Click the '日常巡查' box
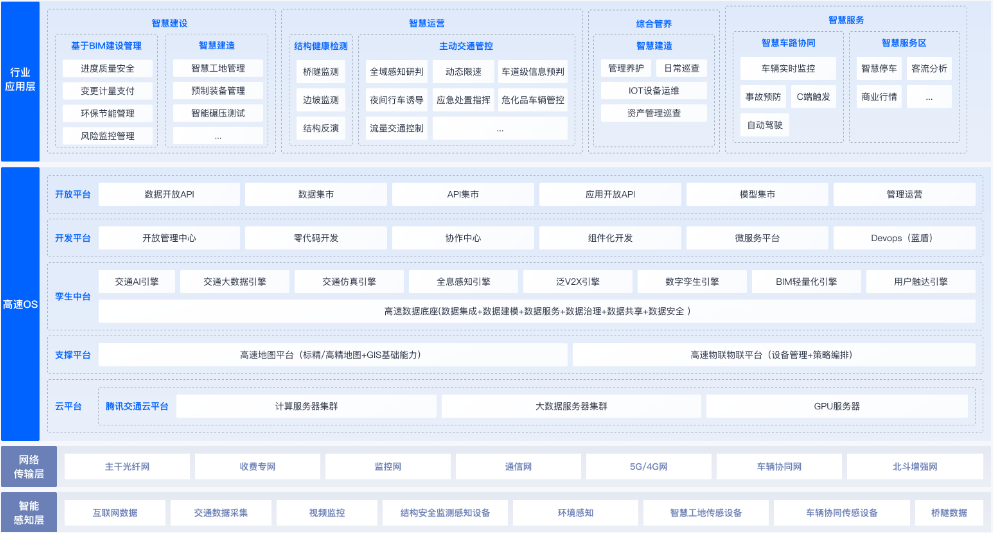The width and height of the screenshot is (993, 533). click(681, 68)
